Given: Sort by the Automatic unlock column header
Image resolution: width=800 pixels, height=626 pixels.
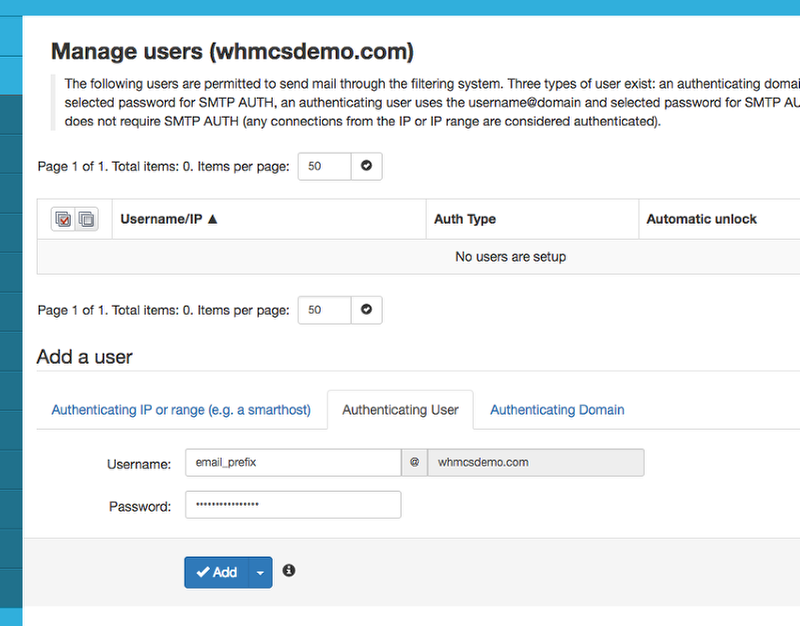Looking at the screenshot, I should (x=701, y=219).
